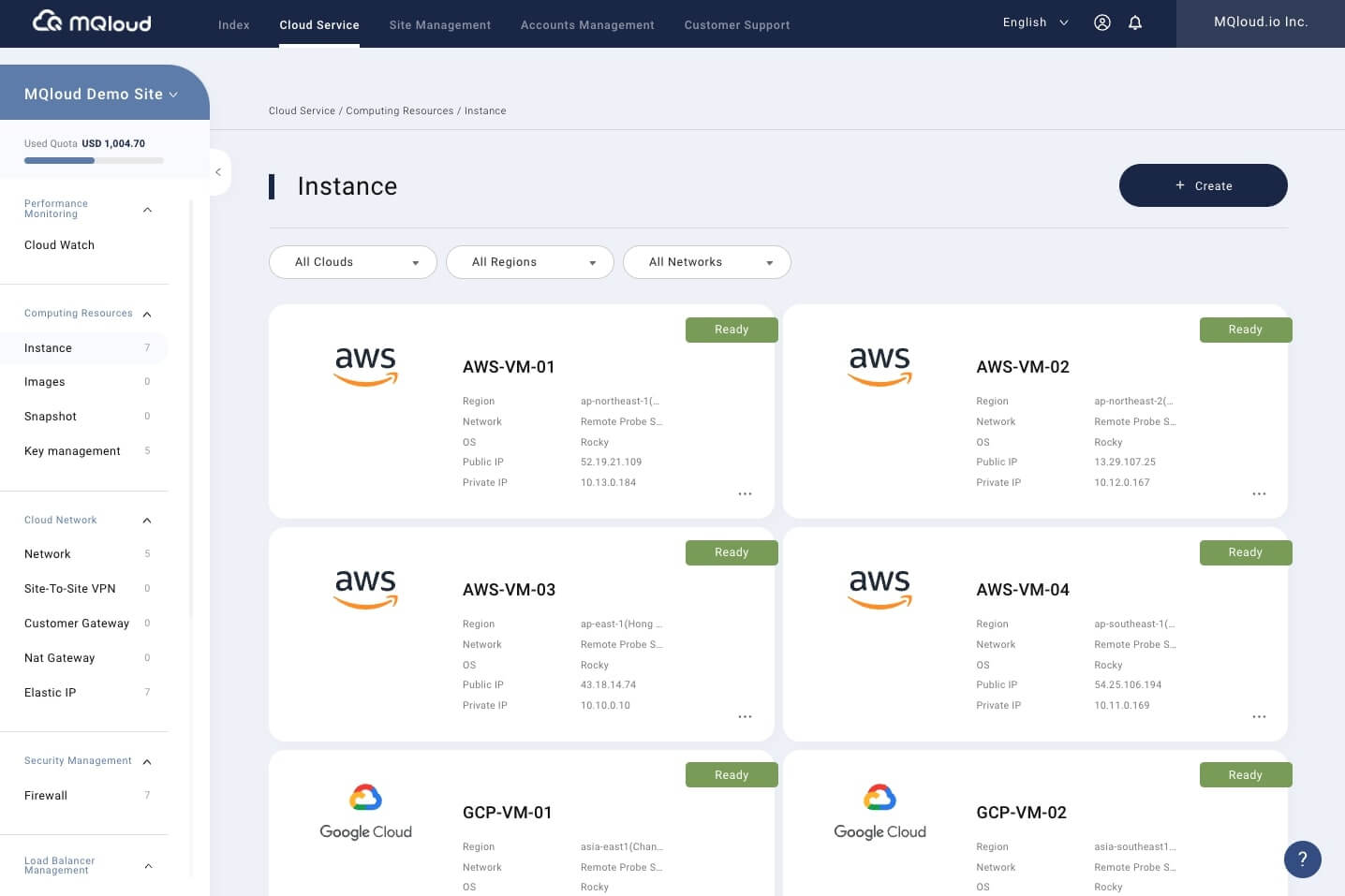
Task: Click the MQloud logo
Action: click(92, 22)
